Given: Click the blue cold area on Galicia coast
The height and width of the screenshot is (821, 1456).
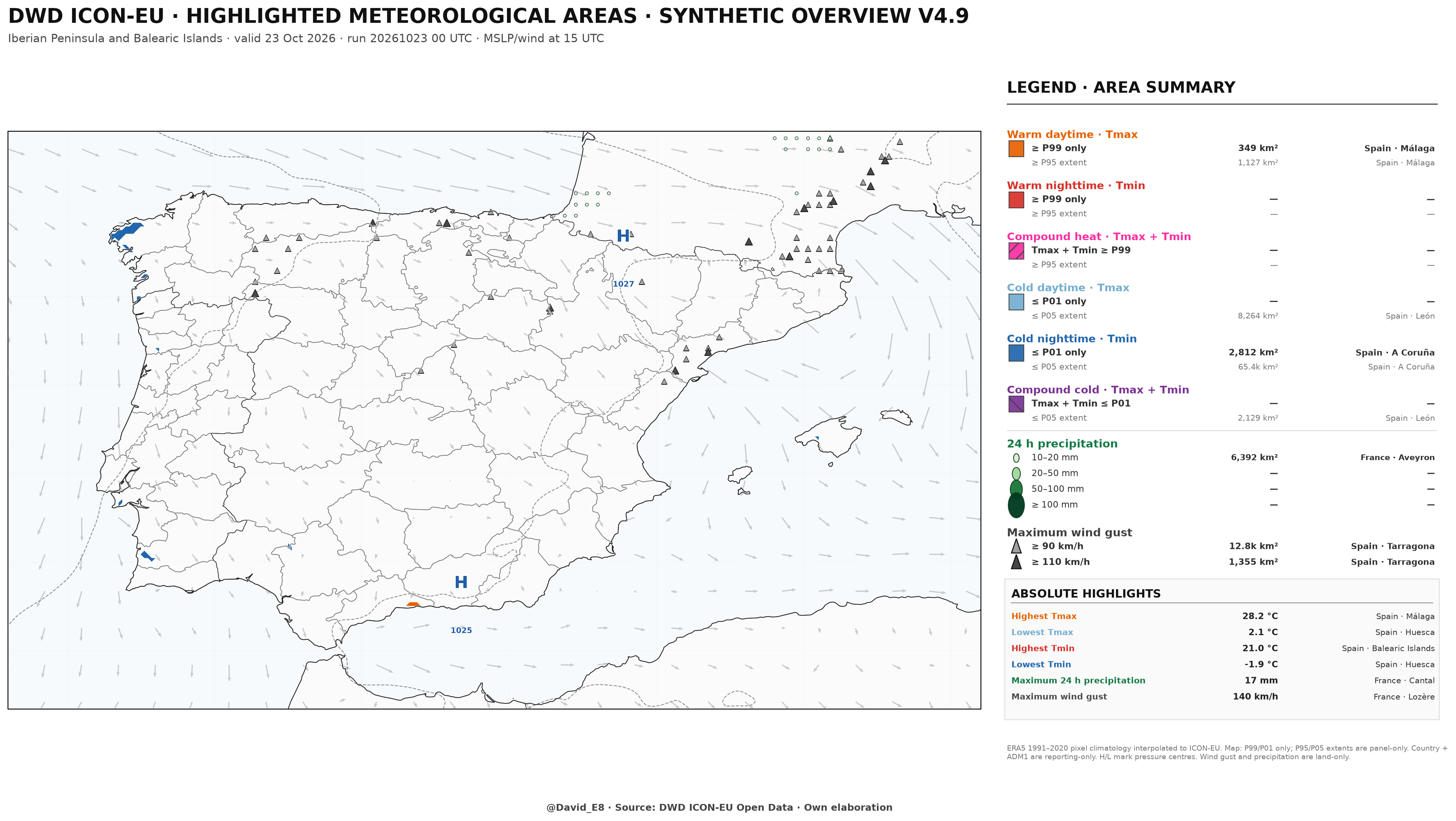Looking at the screenshot, I should (127, 231).
